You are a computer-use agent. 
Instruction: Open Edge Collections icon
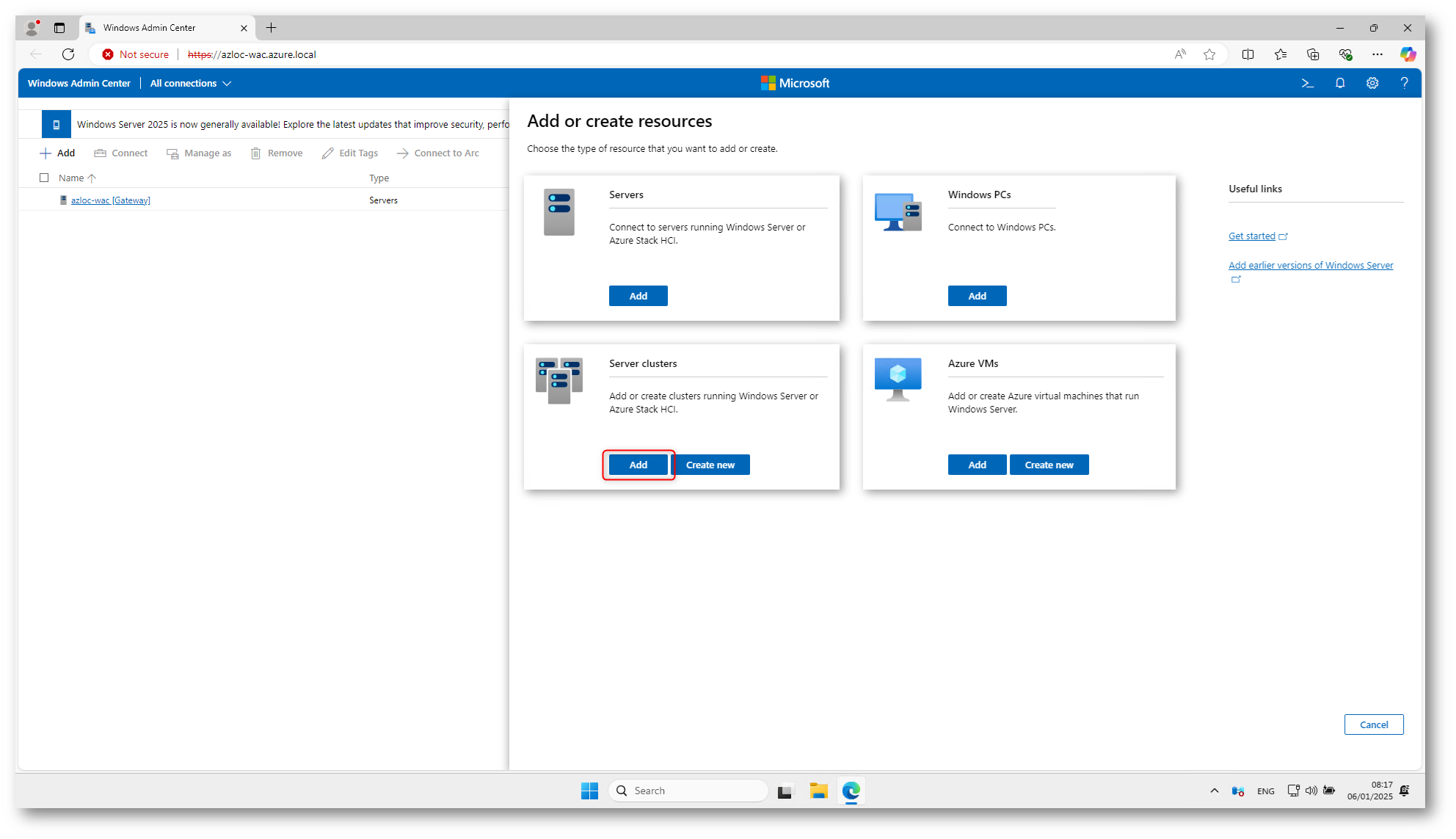[1313, 54]
